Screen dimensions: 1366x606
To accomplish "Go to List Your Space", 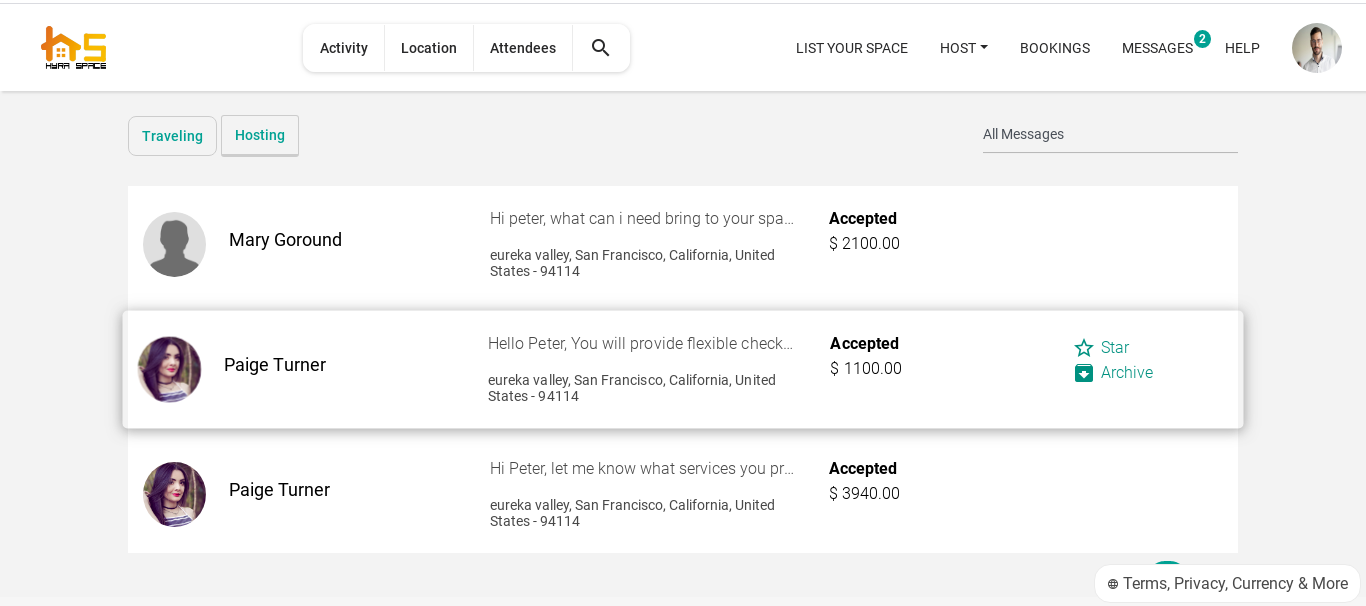I will click(852, 48).
